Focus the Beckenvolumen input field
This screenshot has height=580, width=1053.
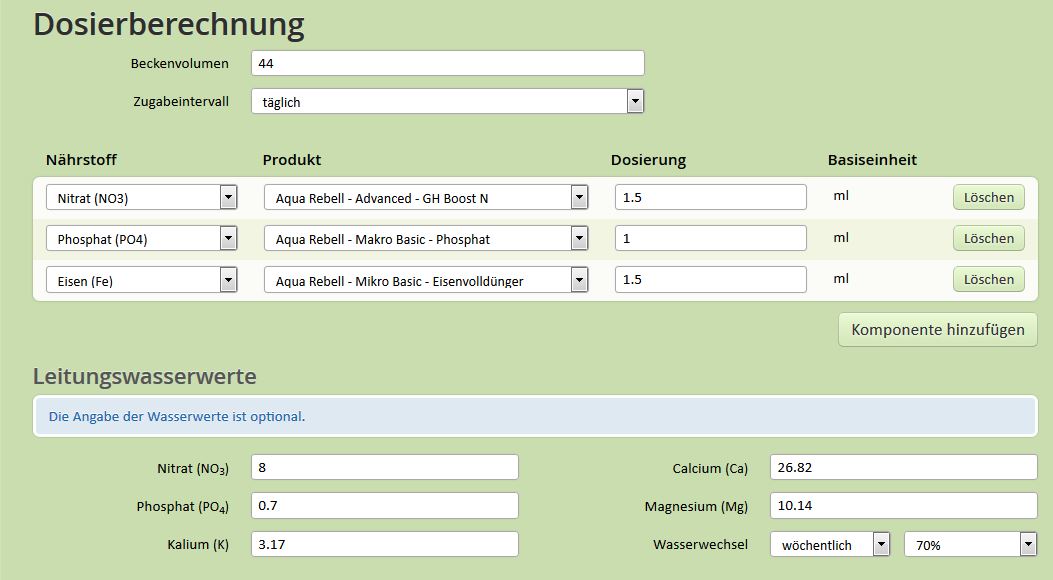pyautogui.click(x=447, y=63)
